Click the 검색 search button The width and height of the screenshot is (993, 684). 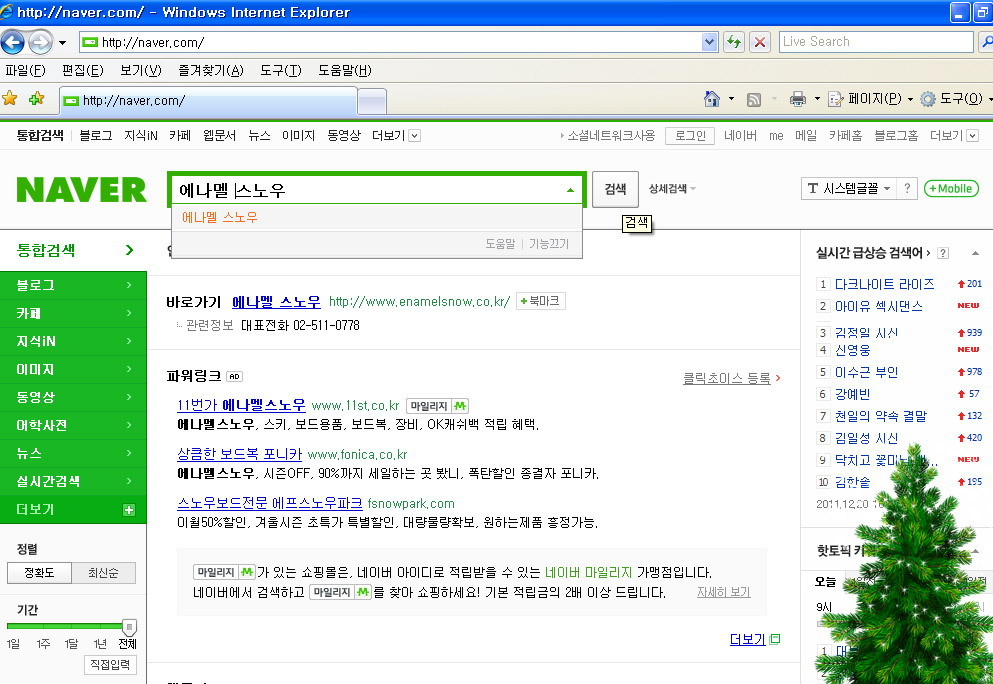tap(615, 189)
